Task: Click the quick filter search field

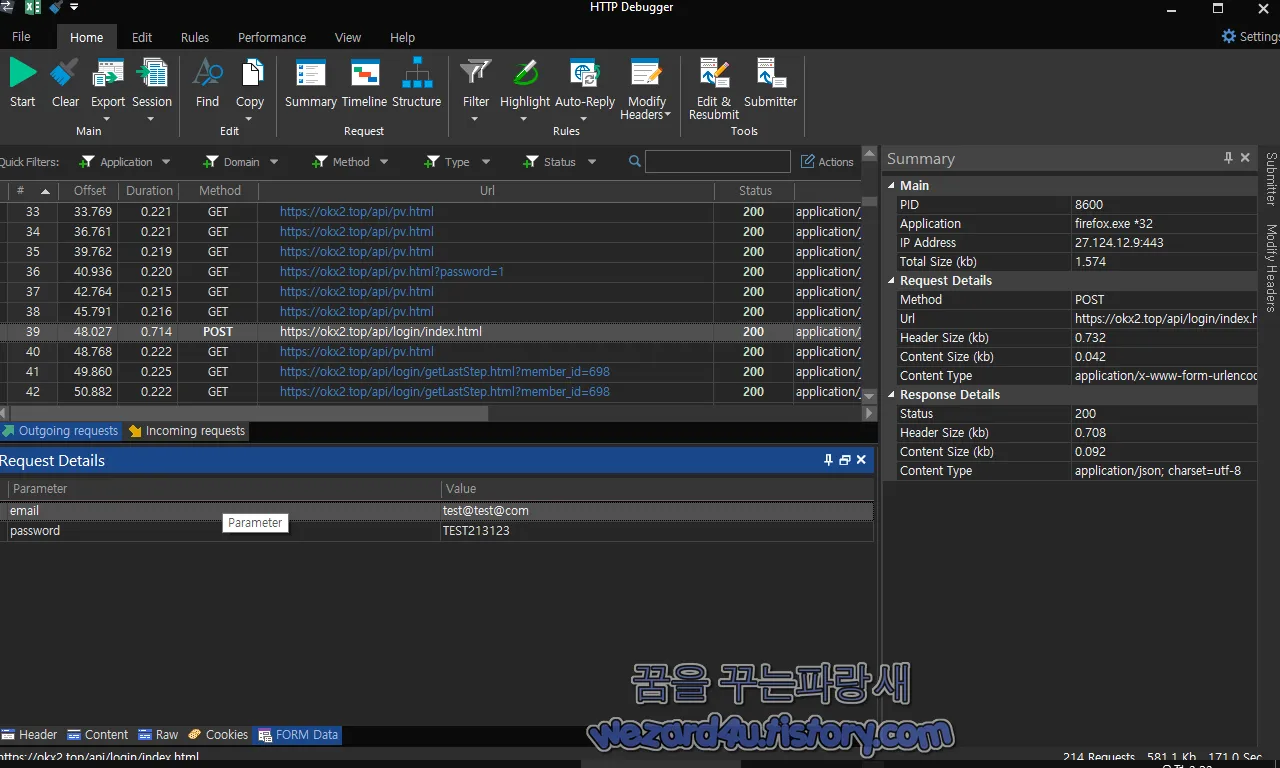Action: [x=717, y=161]
